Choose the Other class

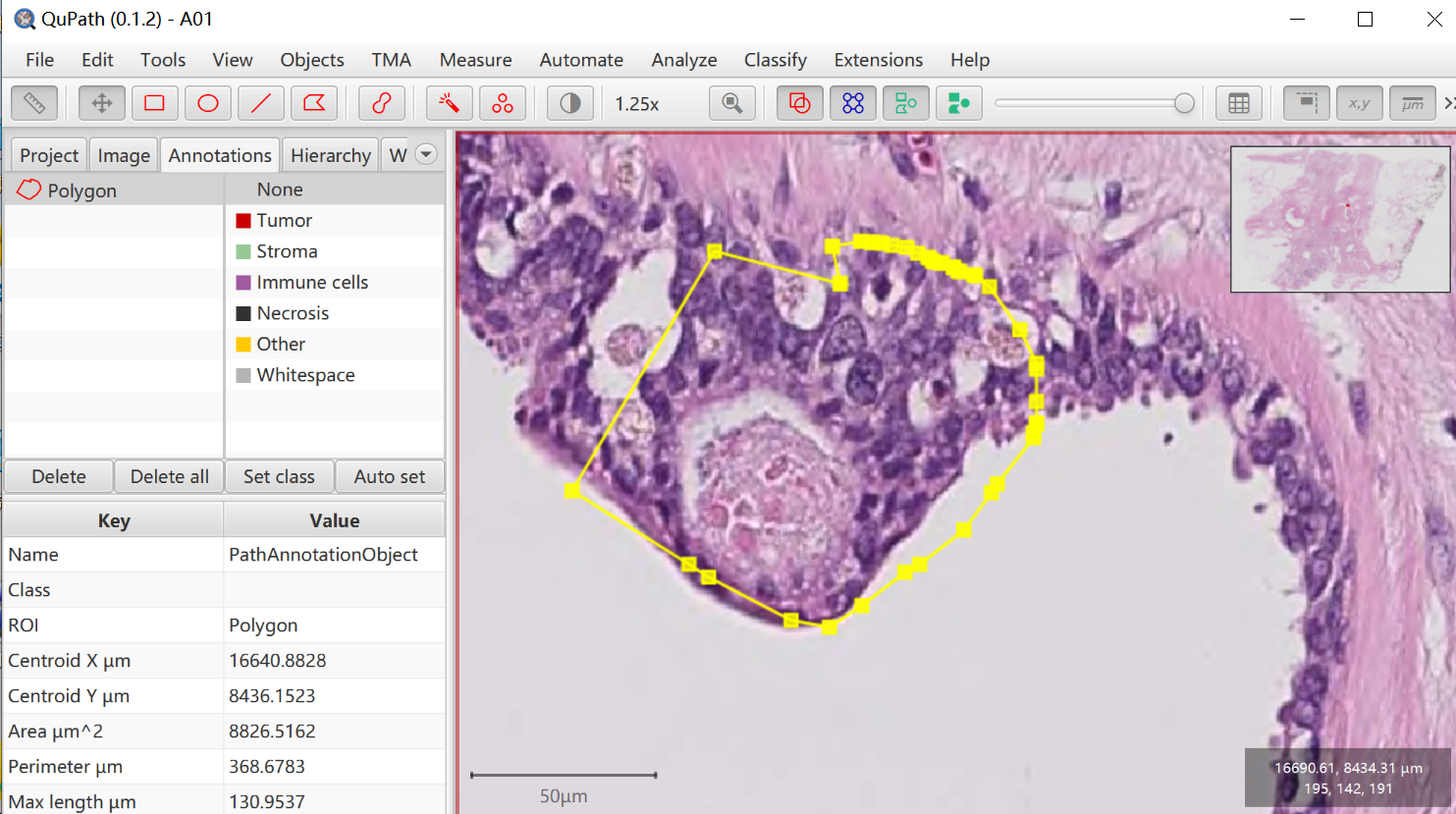tap(335, 344)
